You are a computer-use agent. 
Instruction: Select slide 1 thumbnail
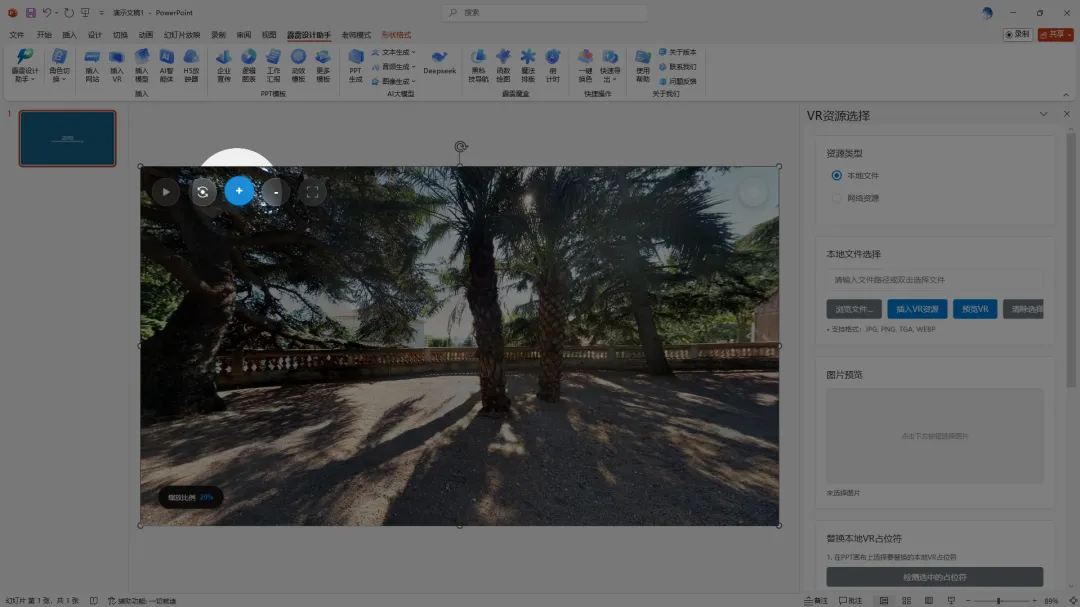(68, 138)
